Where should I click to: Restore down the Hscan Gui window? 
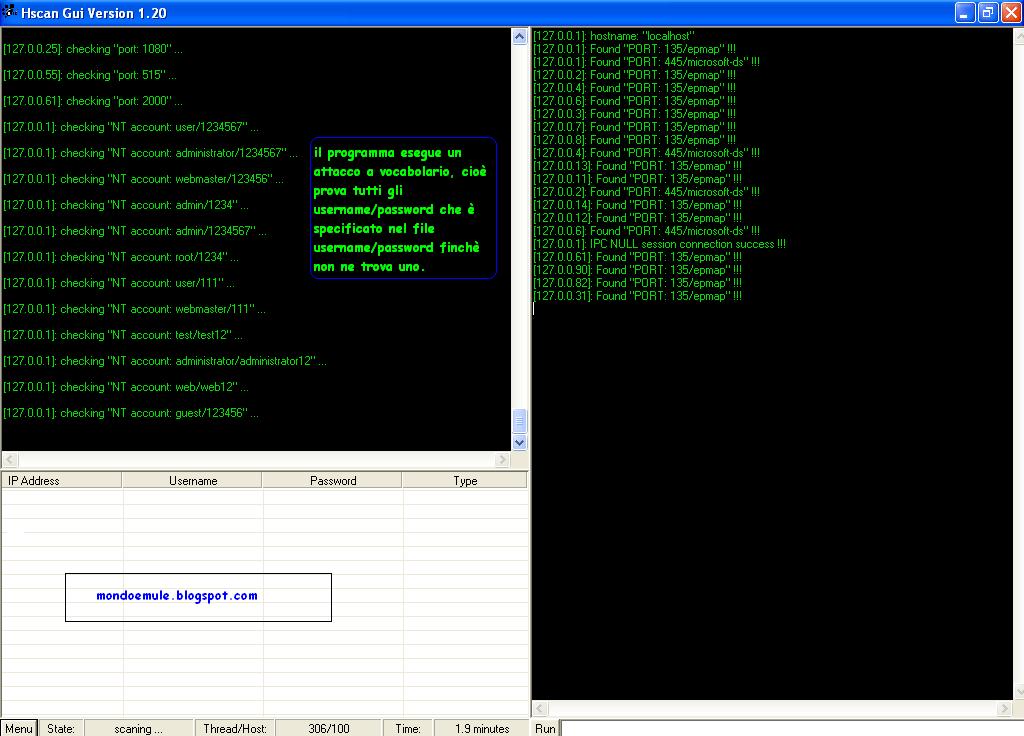tap(988, 12)
